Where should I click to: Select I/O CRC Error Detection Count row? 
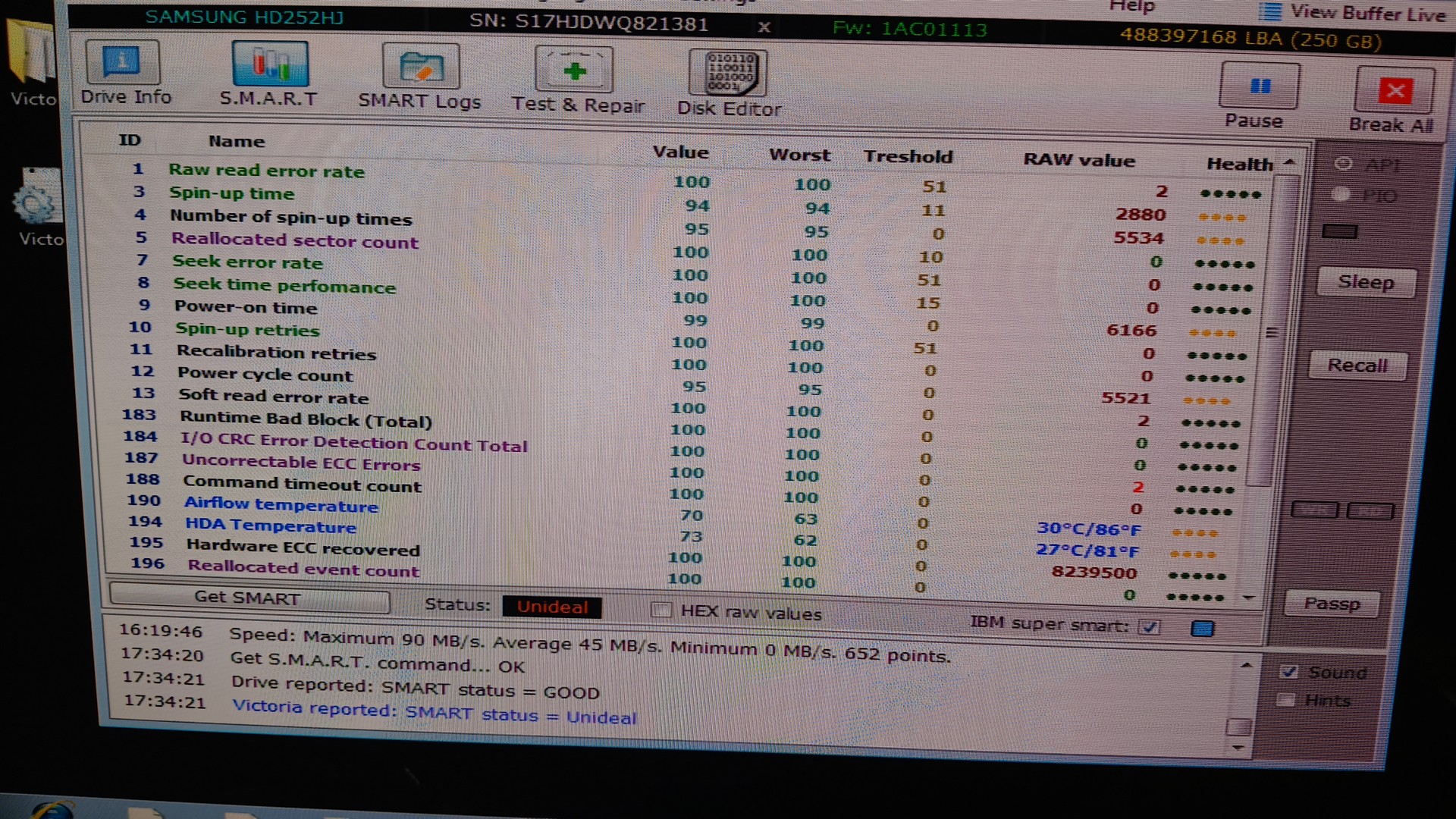(x=682, y=450)
